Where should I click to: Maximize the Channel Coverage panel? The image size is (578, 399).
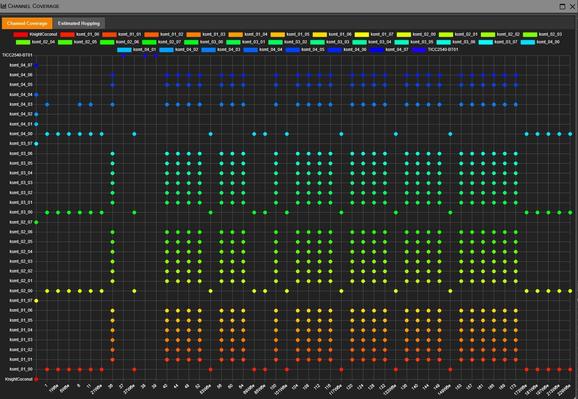click(563, 6)
